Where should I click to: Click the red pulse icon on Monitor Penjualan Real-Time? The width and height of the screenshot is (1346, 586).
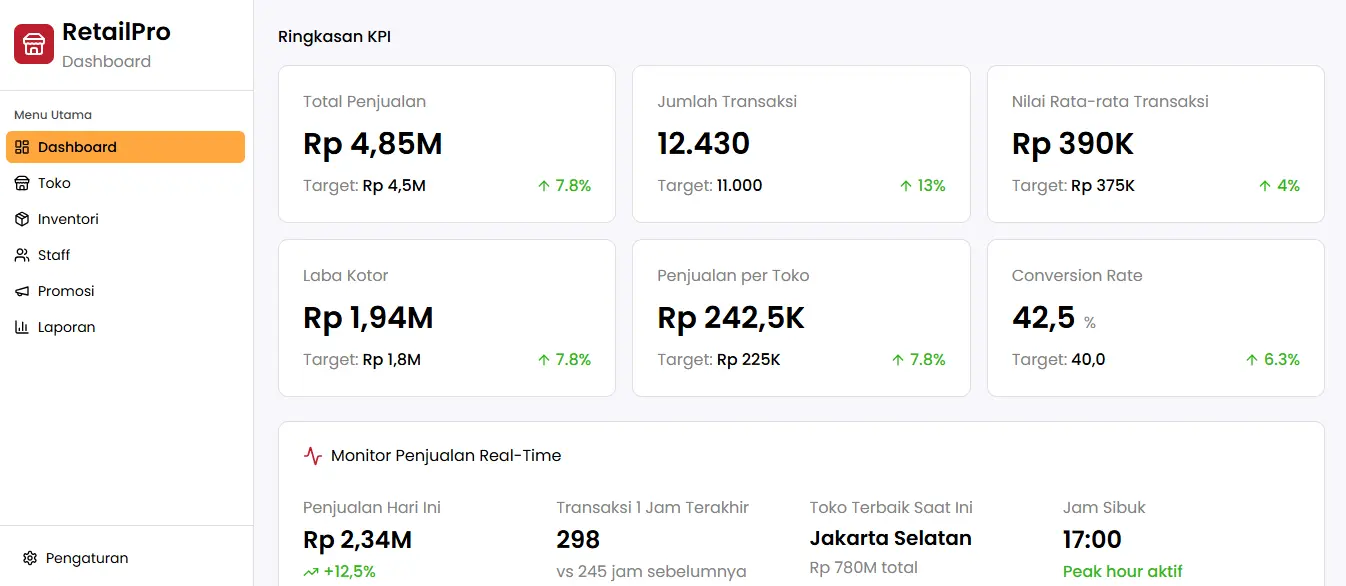coord(315,455)
